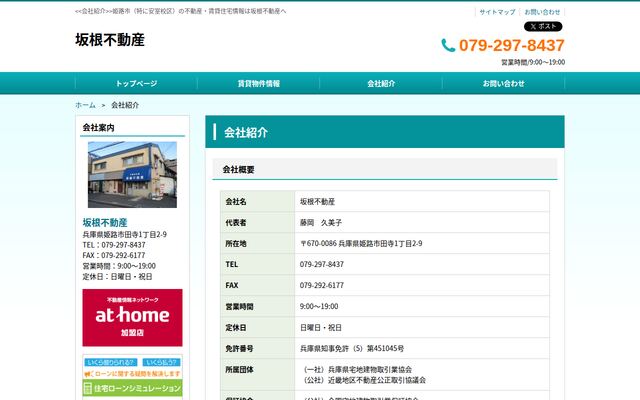Click the いくら借りられる? label on the loan banner

coord(111,362)
